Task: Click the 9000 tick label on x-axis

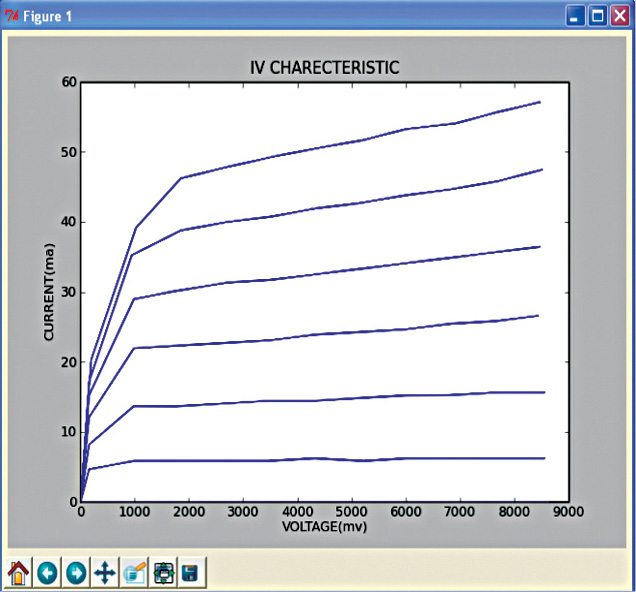Action: [x=568, y=511]
